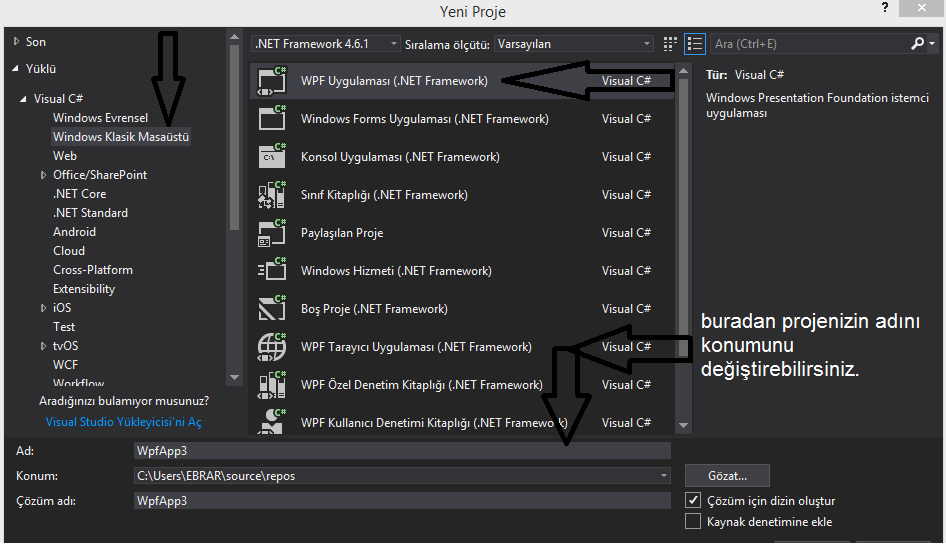Select the WCF category
The height and width of the screenshot is (547, 946).
pyautogui.click(x=65, y=365)
